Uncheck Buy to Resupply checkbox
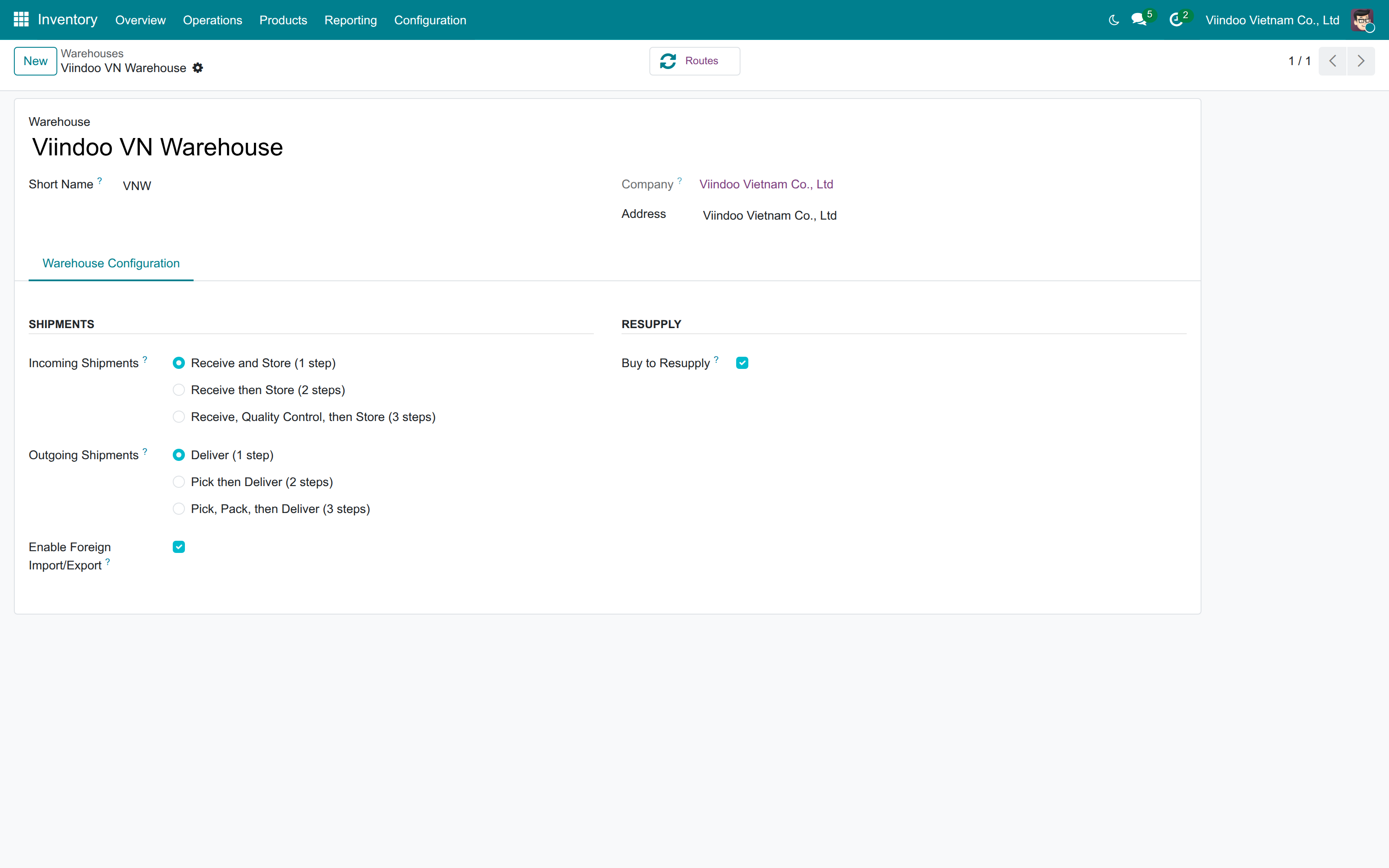This screenshot has width=1389, height=868. (x=742, y=363)
